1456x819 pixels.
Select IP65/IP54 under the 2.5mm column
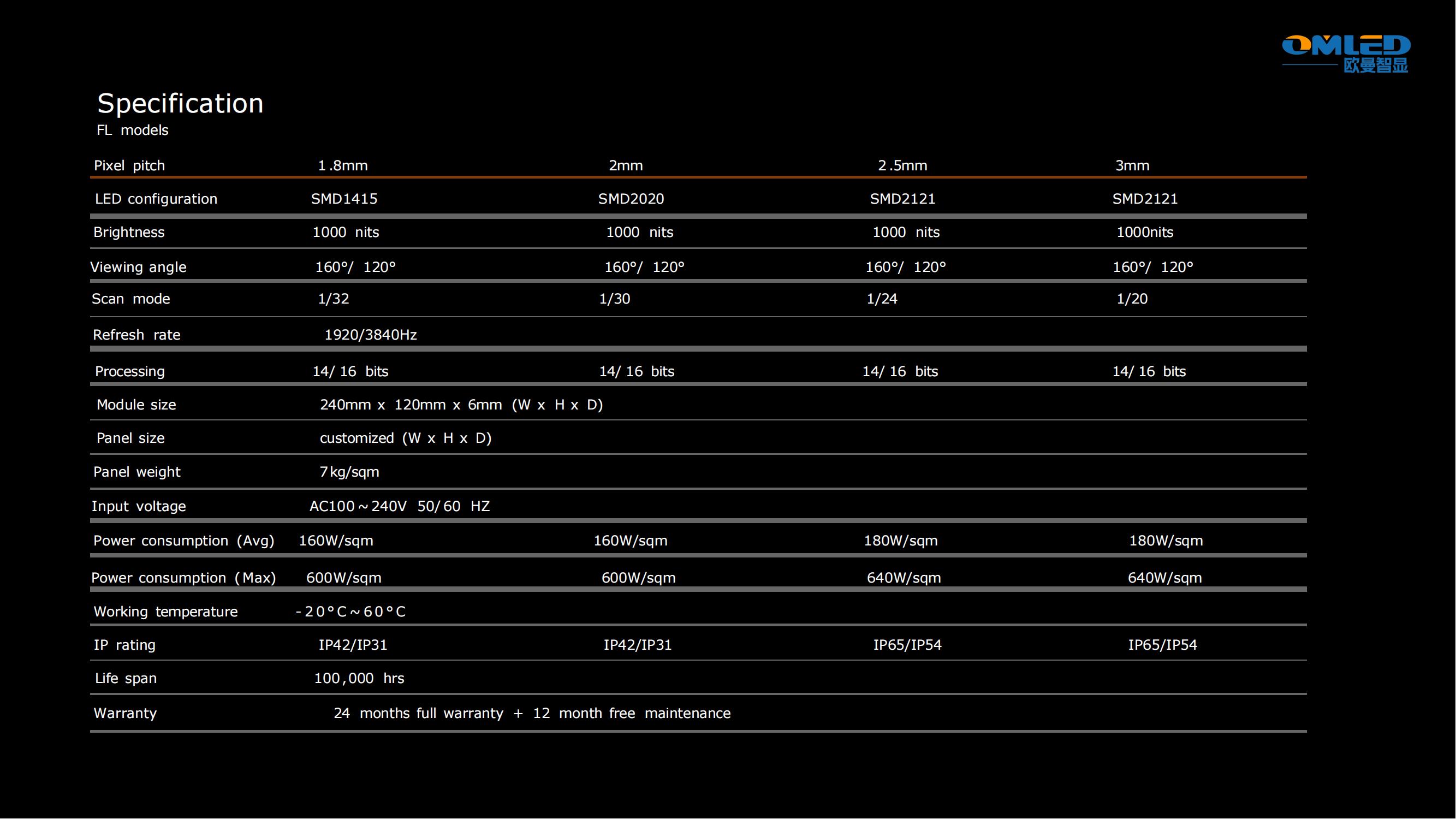point(908,645)
